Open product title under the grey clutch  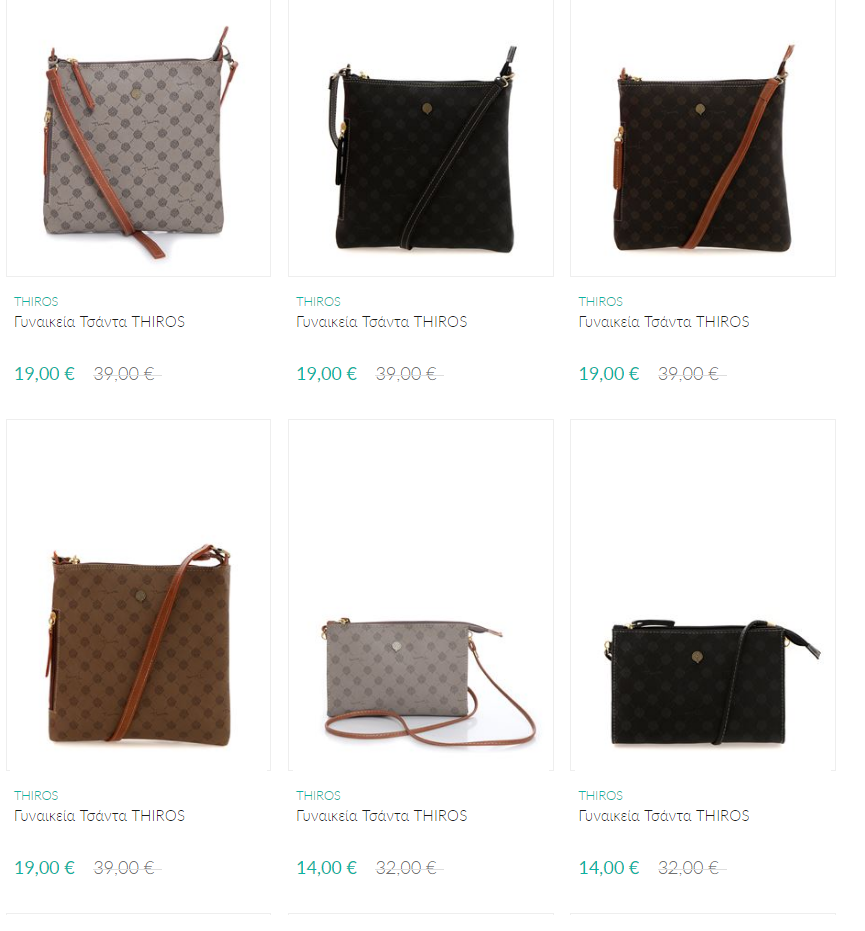[382, 816]
